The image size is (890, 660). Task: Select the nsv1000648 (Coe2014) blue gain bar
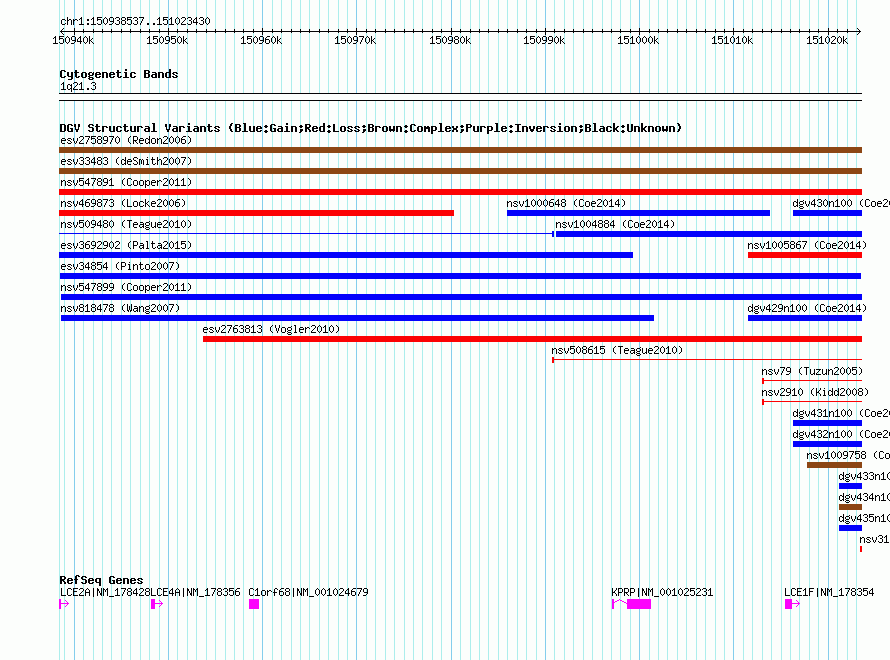[x=639, y=213]
